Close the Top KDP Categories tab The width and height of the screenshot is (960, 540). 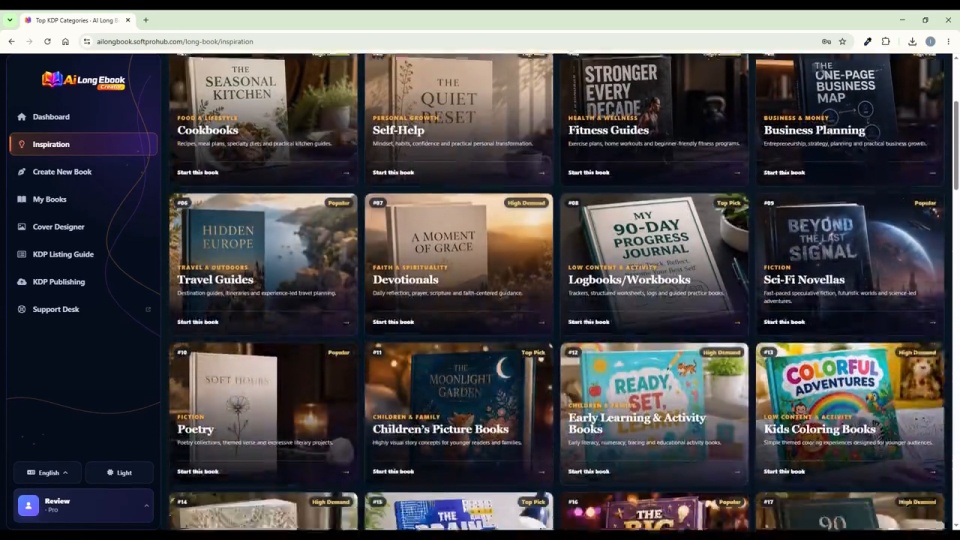click(x=128, y=20)
